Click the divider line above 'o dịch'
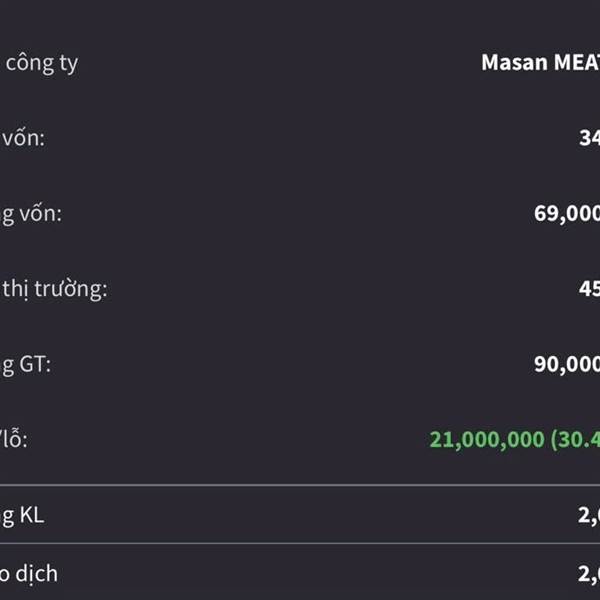Screen dimensions: 600x600 click(300, 543)
